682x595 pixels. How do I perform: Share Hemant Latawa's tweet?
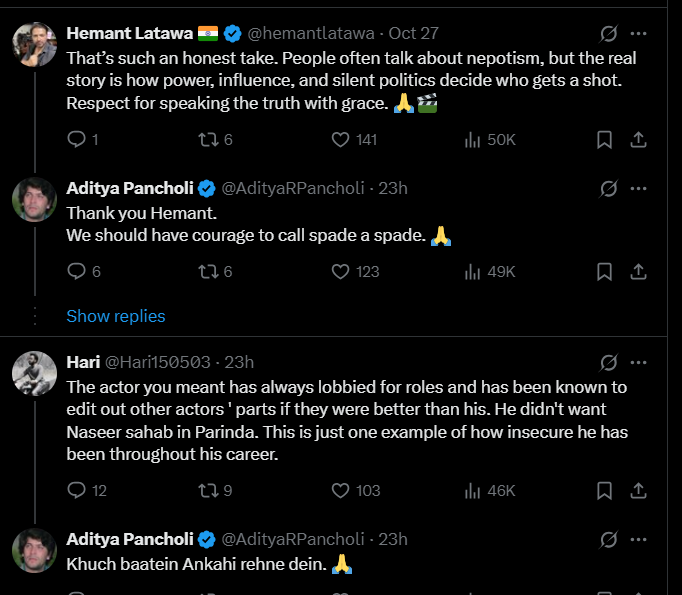point(637,140)
